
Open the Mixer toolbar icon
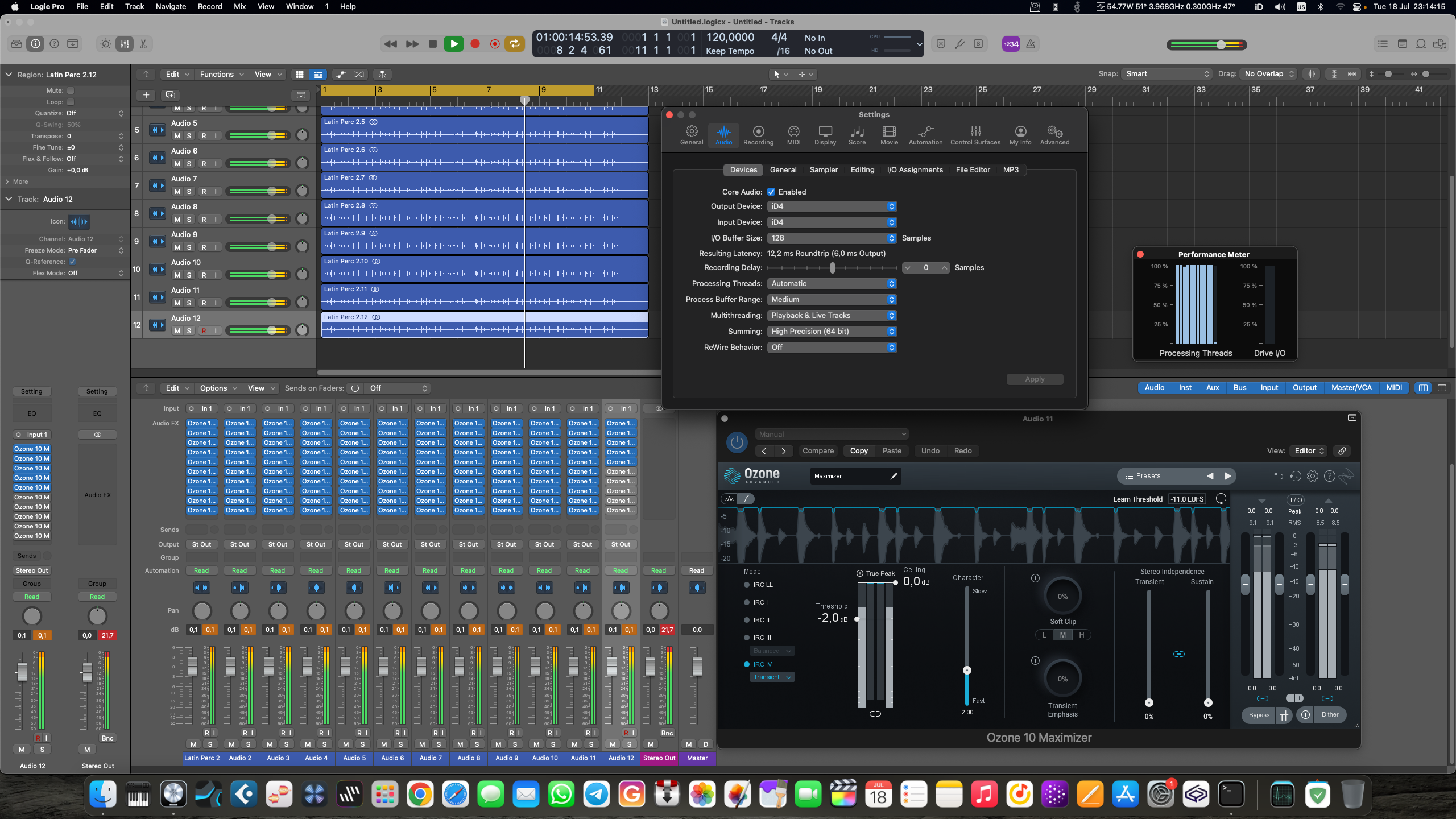[x=125, y=44]
